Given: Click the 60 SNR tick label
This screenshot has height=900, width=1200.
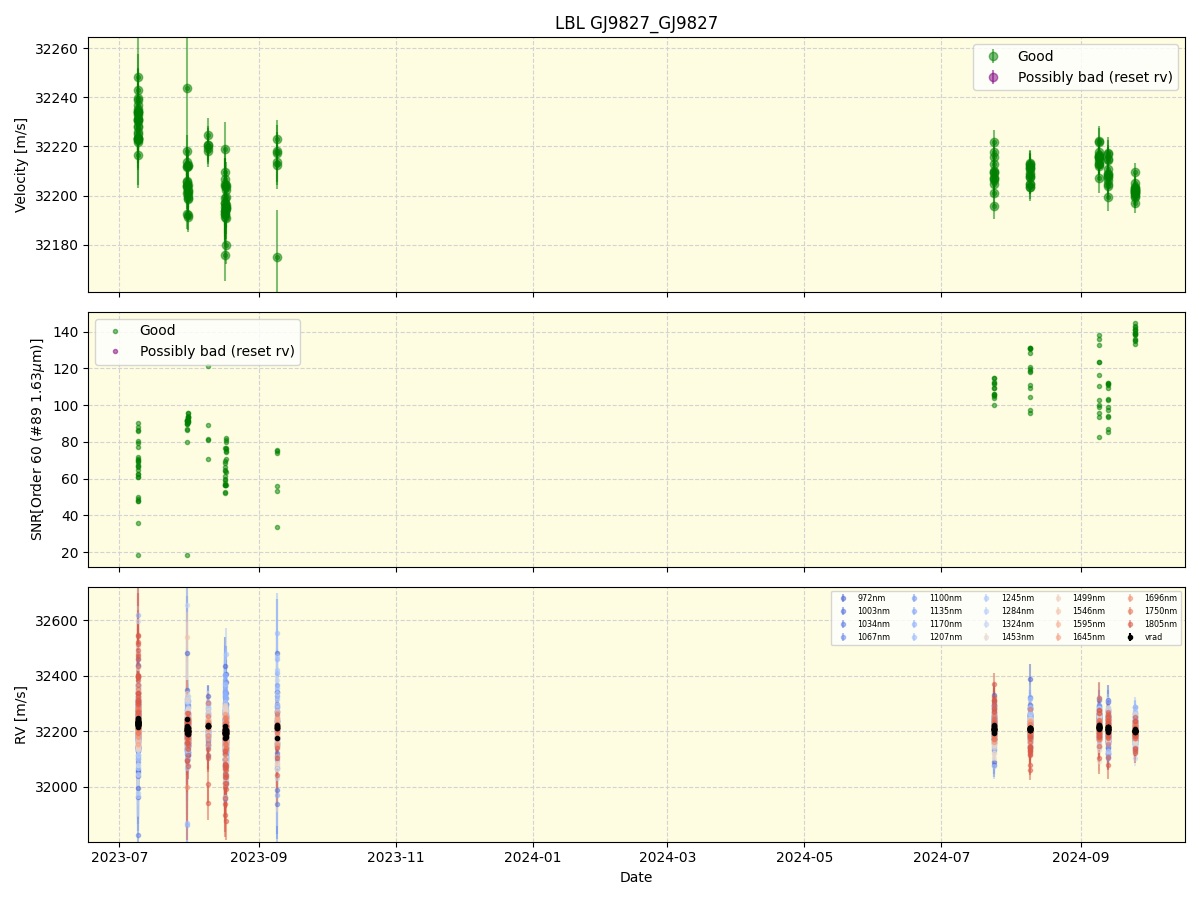Looking at the screenshot, I should [71, 479].
